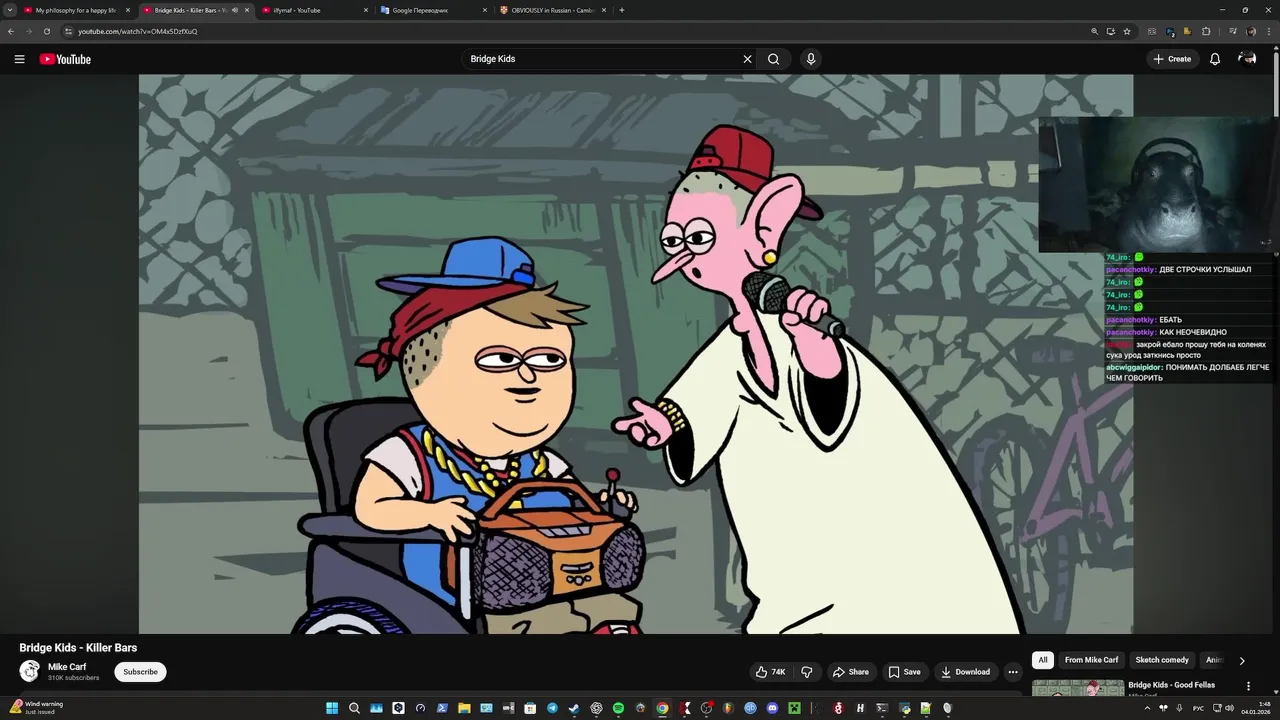Image resolution: width=1280 pixels, height=720 pixels.
Task: Close the Google Переводчик tab
Action: point(485,10)
